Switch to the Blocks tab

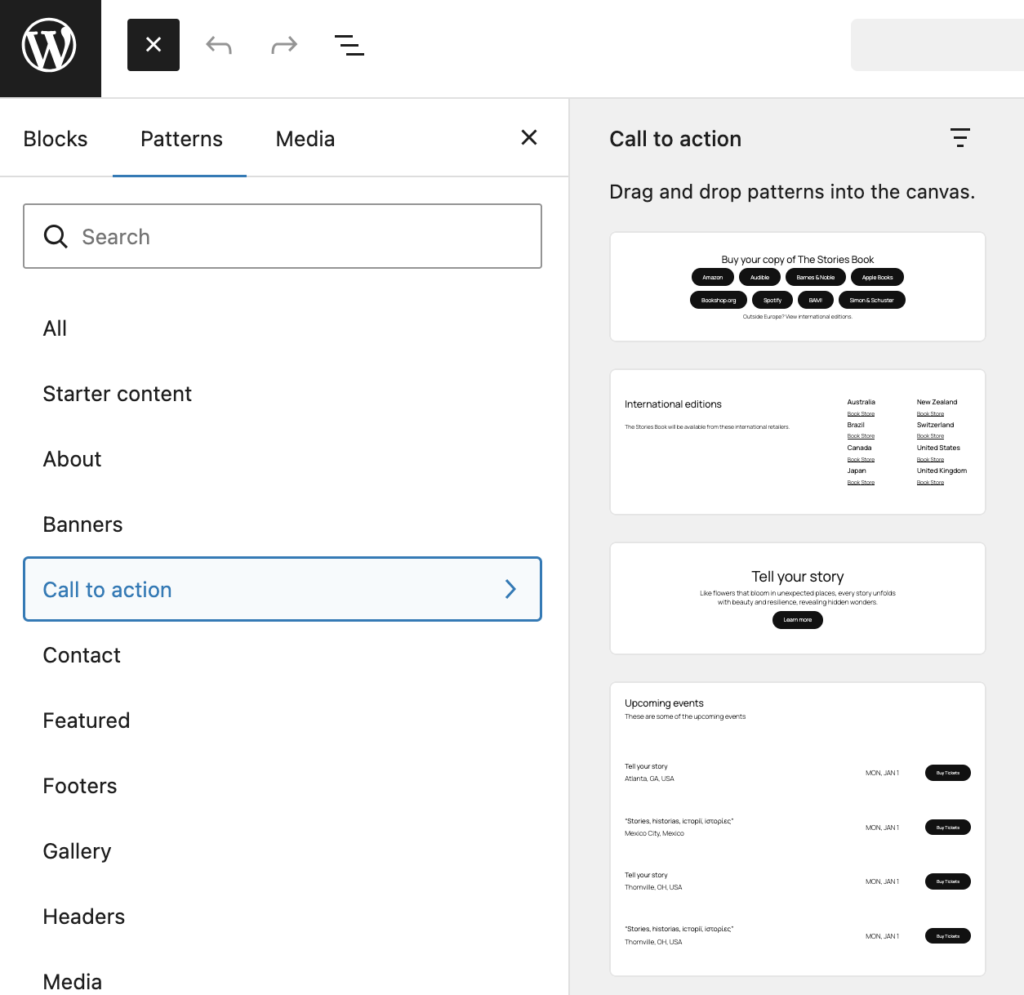[x=55, y=139]
